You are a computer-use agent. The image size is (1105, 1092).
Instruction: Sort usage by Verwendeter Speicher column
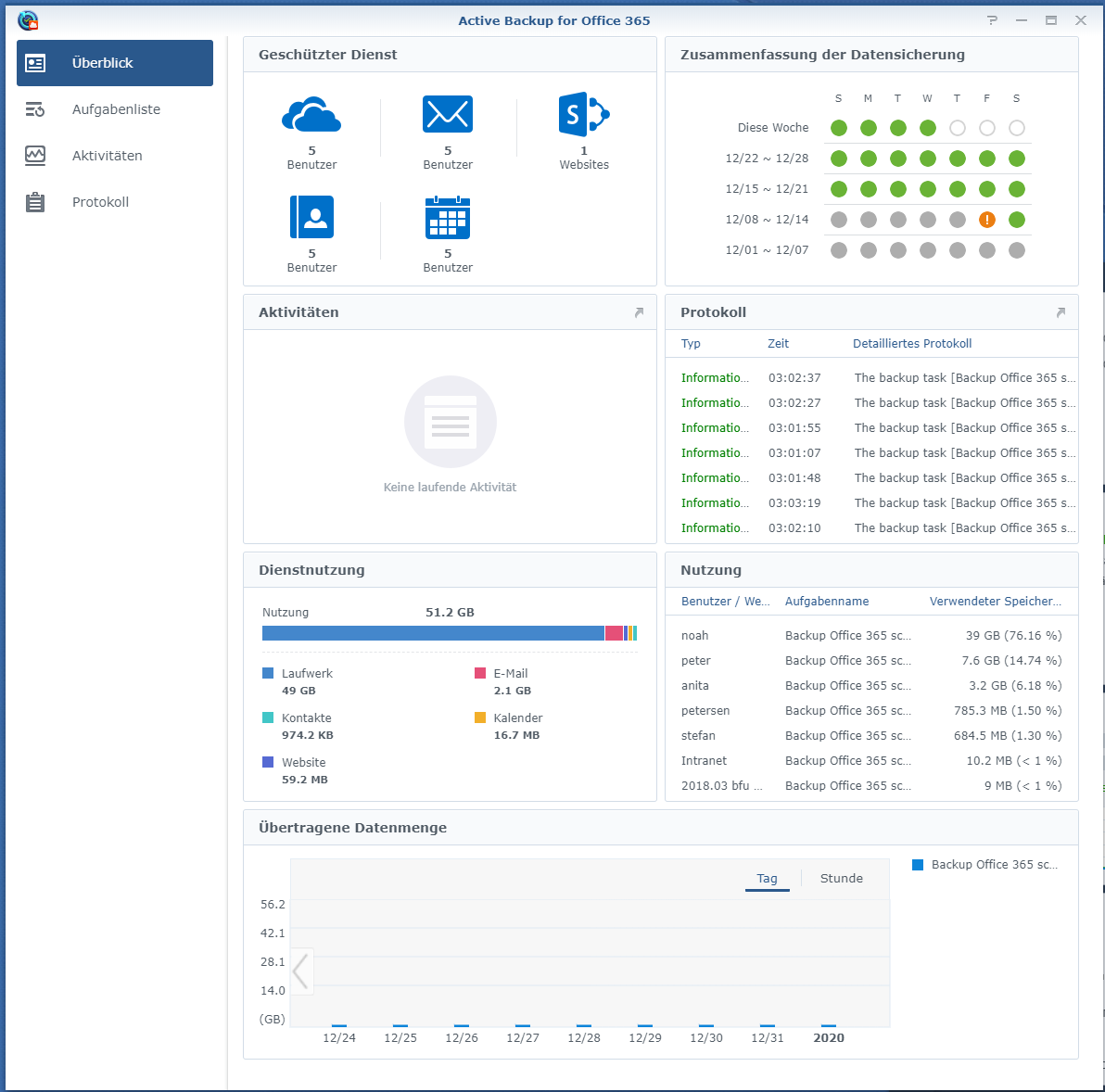point(995,602)
